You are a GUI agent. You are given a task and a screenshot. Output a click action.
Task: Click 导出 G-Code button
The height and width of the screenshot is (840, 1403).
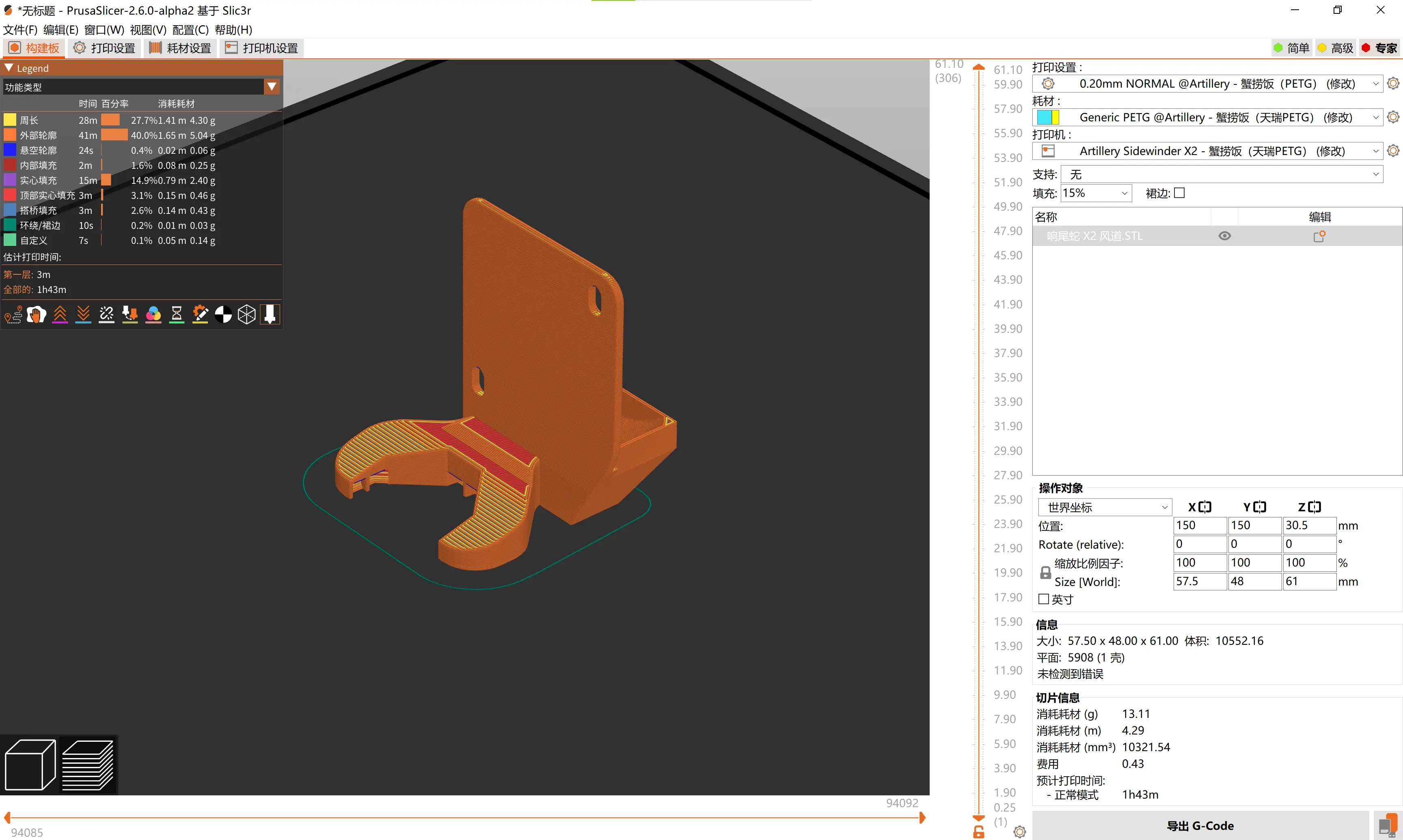(x=1200, y=825)
